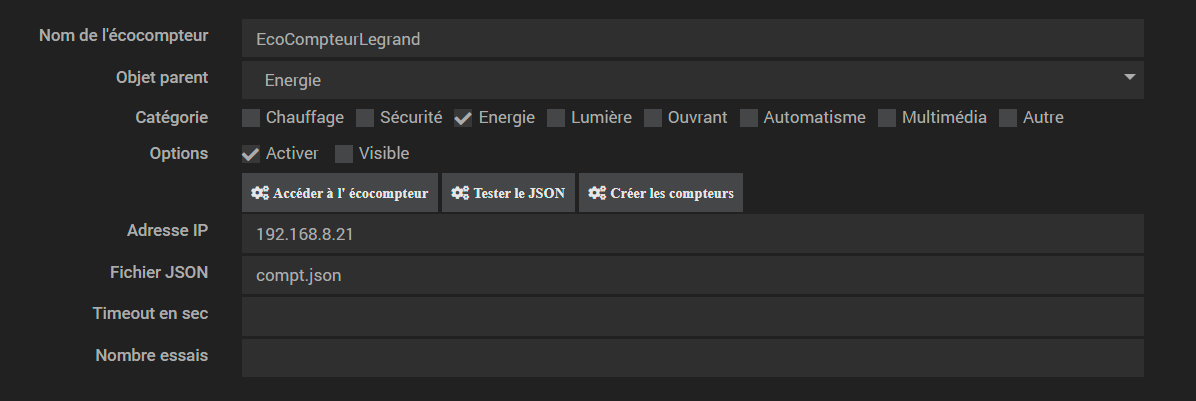Enable the Chauffage category checkbox
Image resolution: width=1196 pixels, height=401 pixels.
(251, 118)
